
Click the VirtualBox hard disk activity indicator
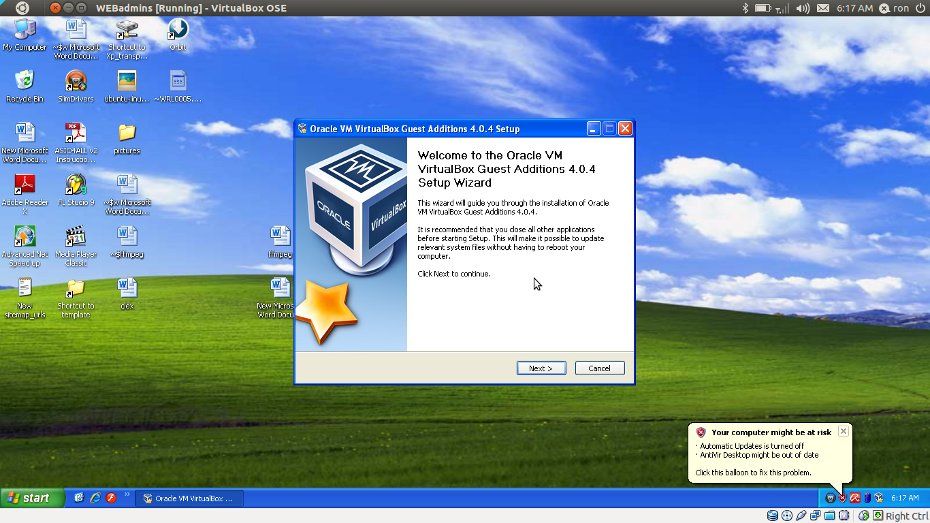click(x=772, y=516)
